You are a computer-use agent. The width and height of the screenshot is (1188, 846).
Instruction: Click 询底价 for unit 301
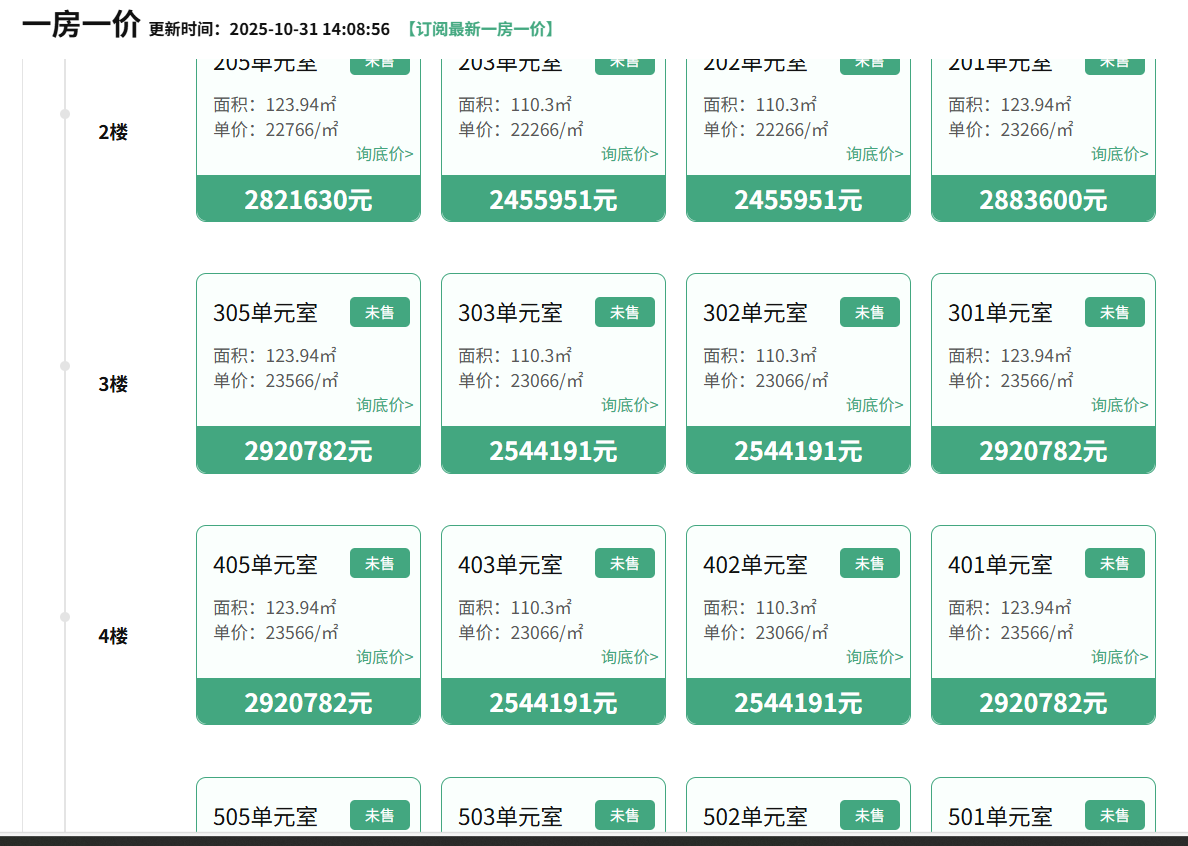[x=1119, y=405]
